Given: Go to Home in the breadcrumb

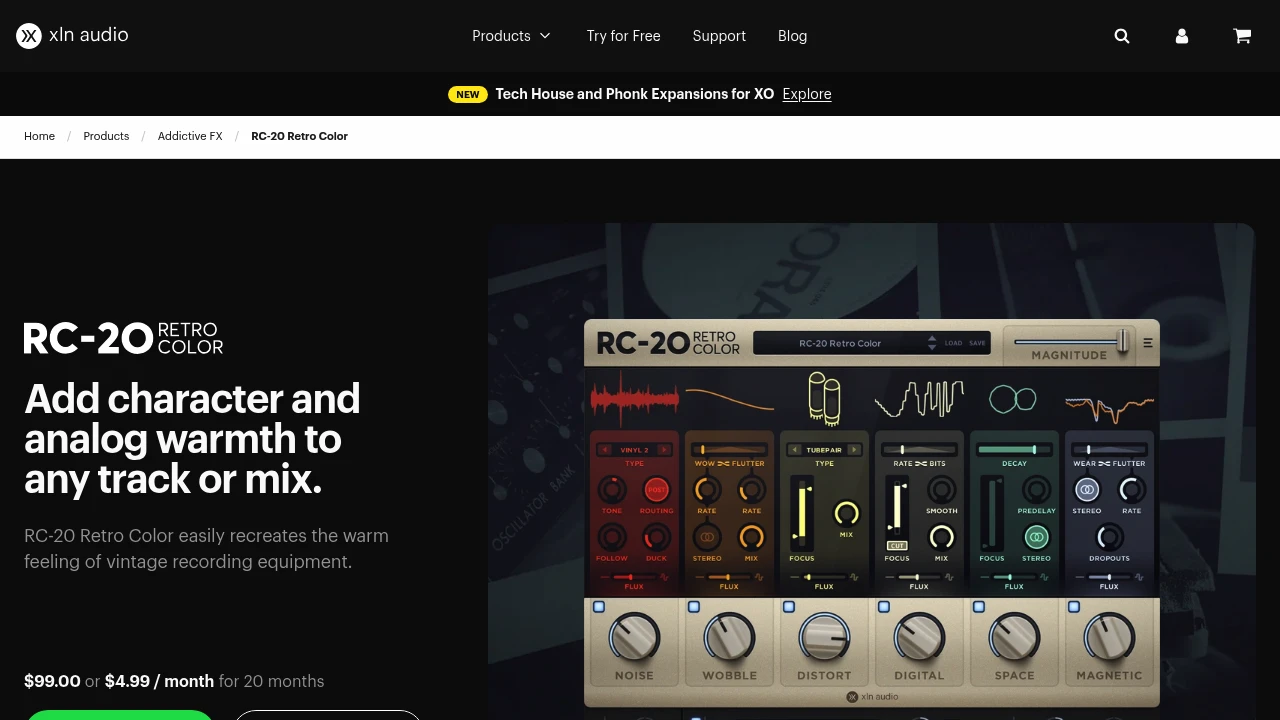Looking at the screenshot, I should tap(39, 136).
